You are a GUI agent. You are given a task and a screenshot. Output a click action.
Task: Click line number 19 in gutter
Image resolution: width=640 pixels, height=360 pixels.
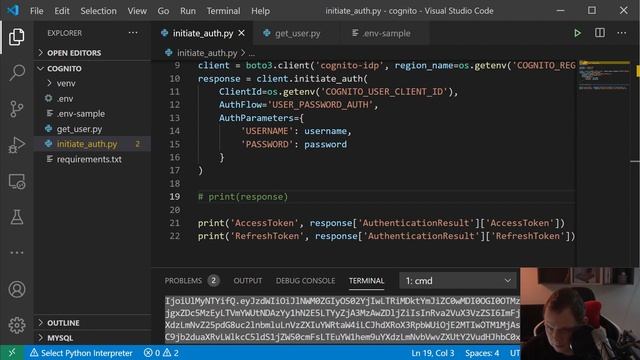175,197
